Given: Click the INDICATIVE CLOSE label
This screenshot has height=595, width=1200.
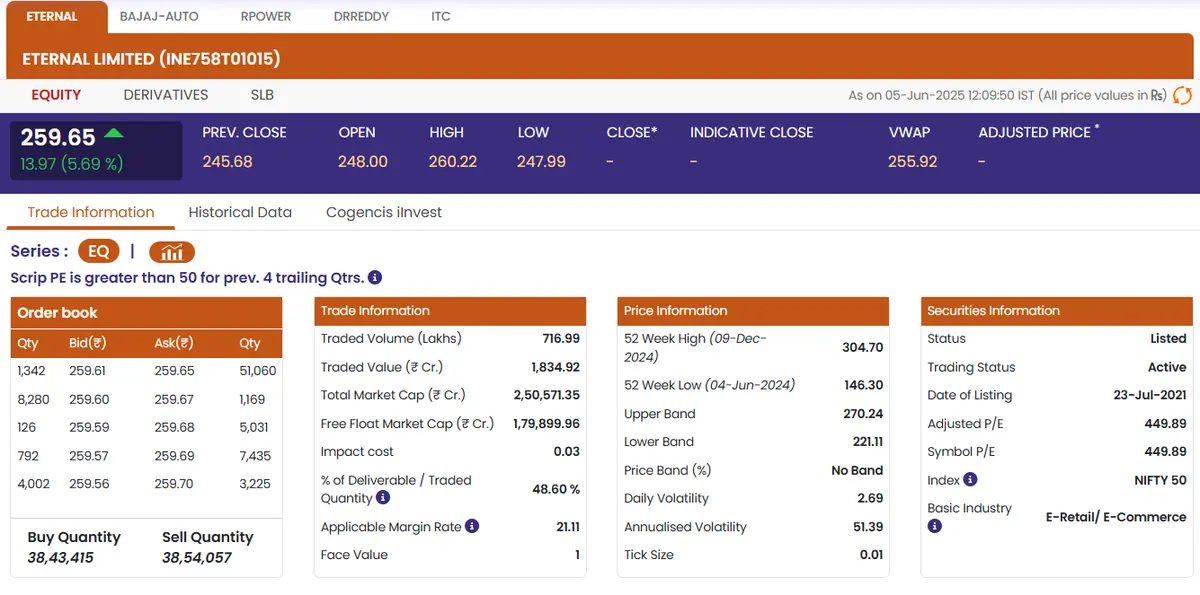Looking at the screenshot, I should click(752, 132).
